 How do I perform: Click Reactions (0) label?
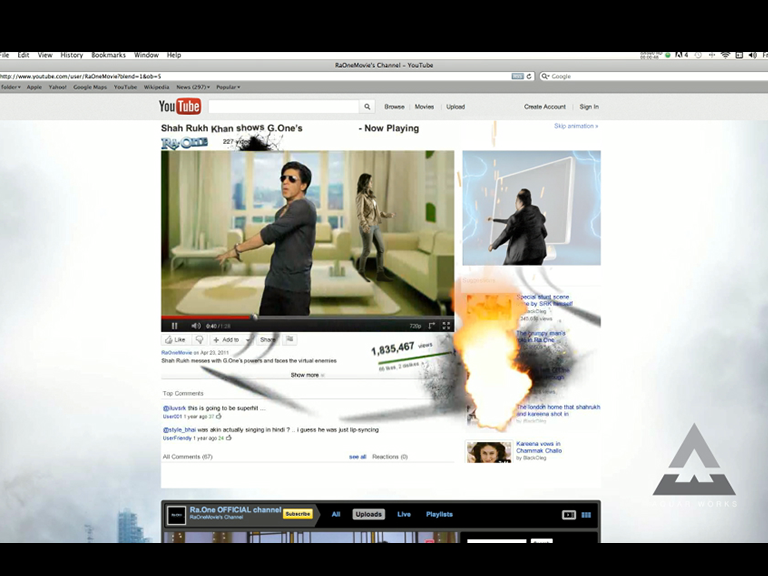coord(390,457)
